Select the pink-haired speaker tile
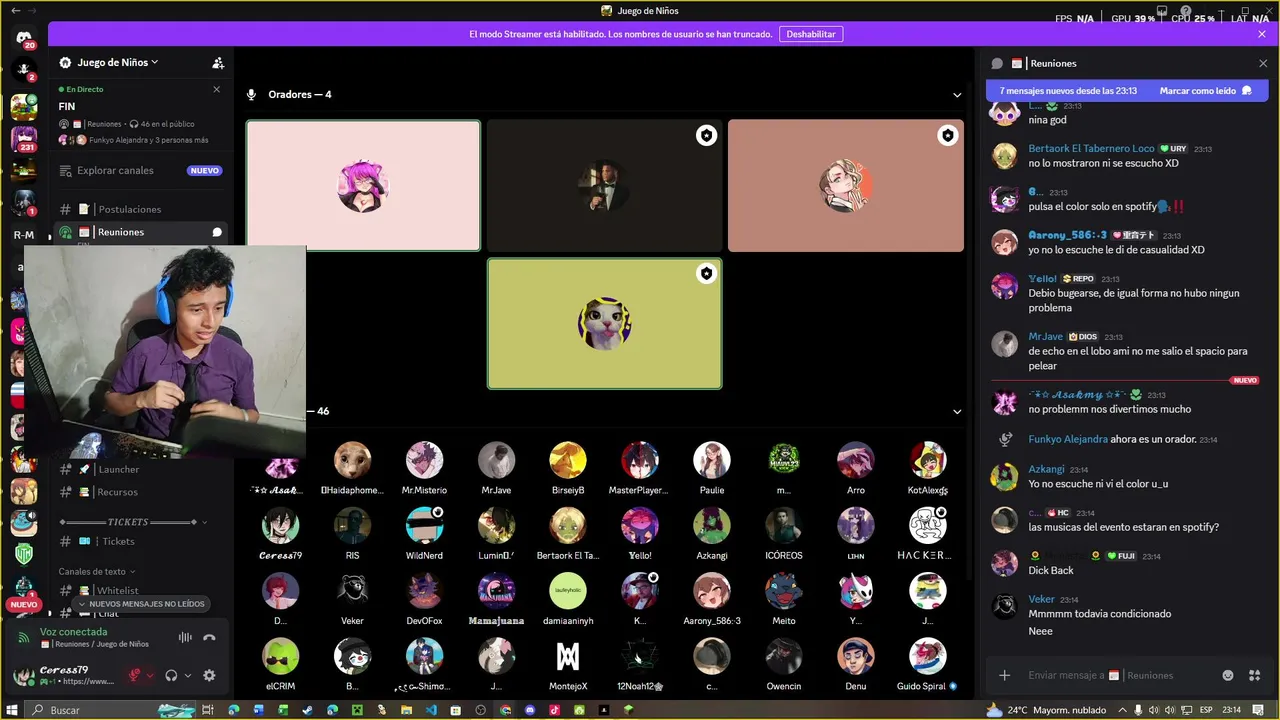The image size is (1280, 720). click(x=363, y=185)
